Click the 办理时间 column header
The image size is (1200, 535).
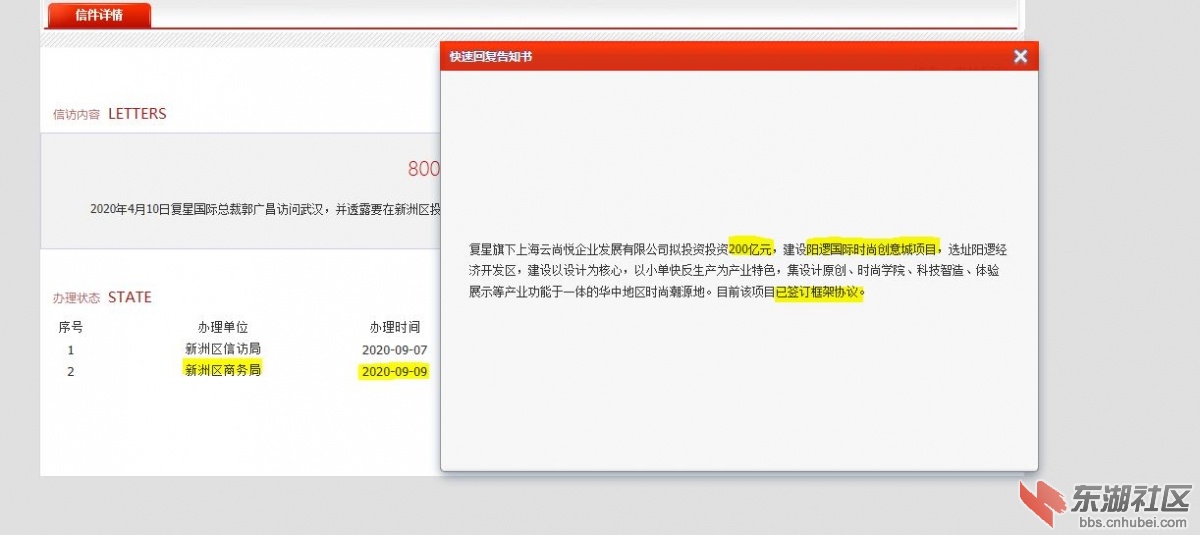[394, 327]
